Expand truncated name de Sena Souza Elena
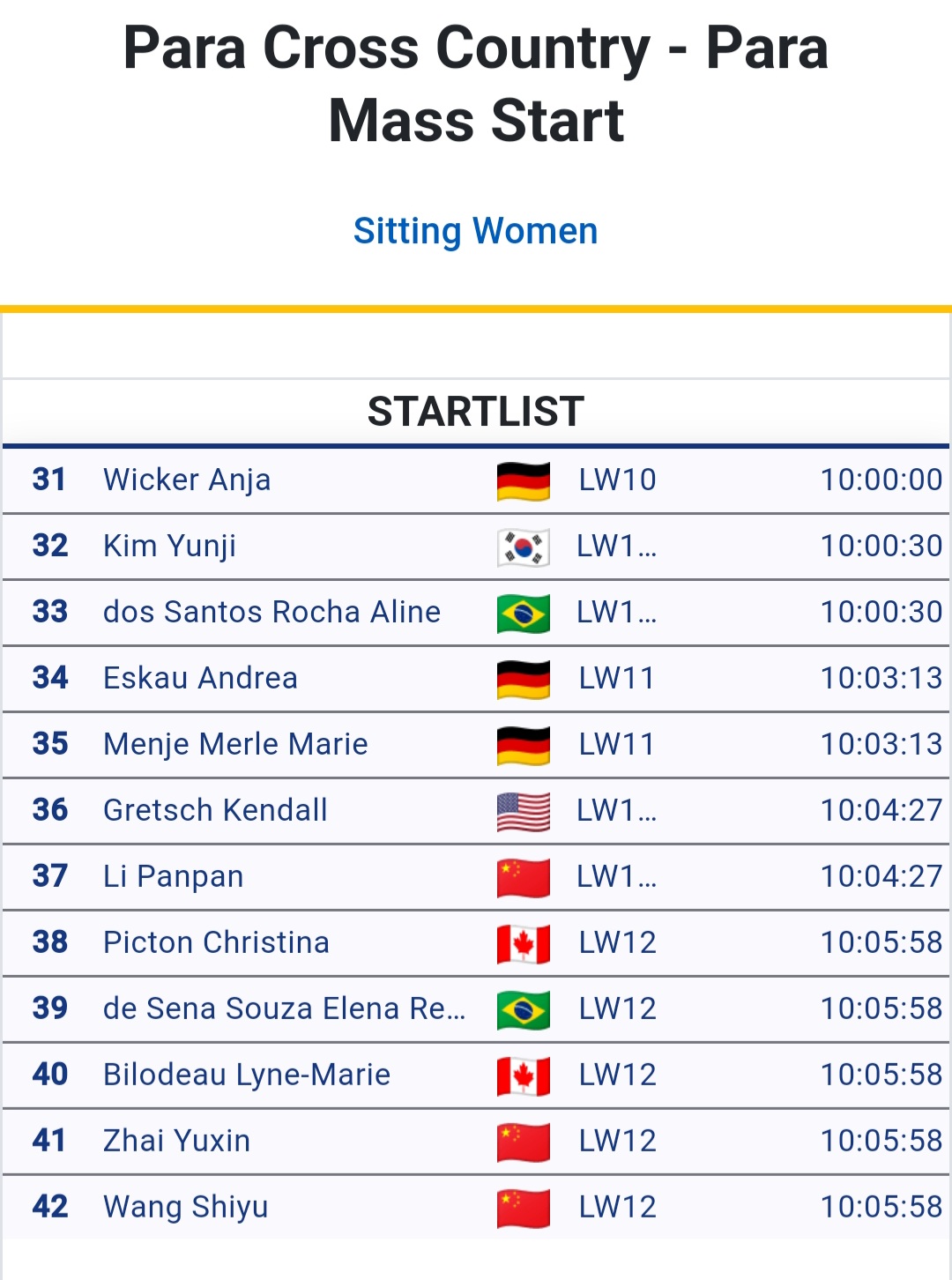This screenshot has width=952, height=1280. pyautogui.click(x=285, y=1008)
